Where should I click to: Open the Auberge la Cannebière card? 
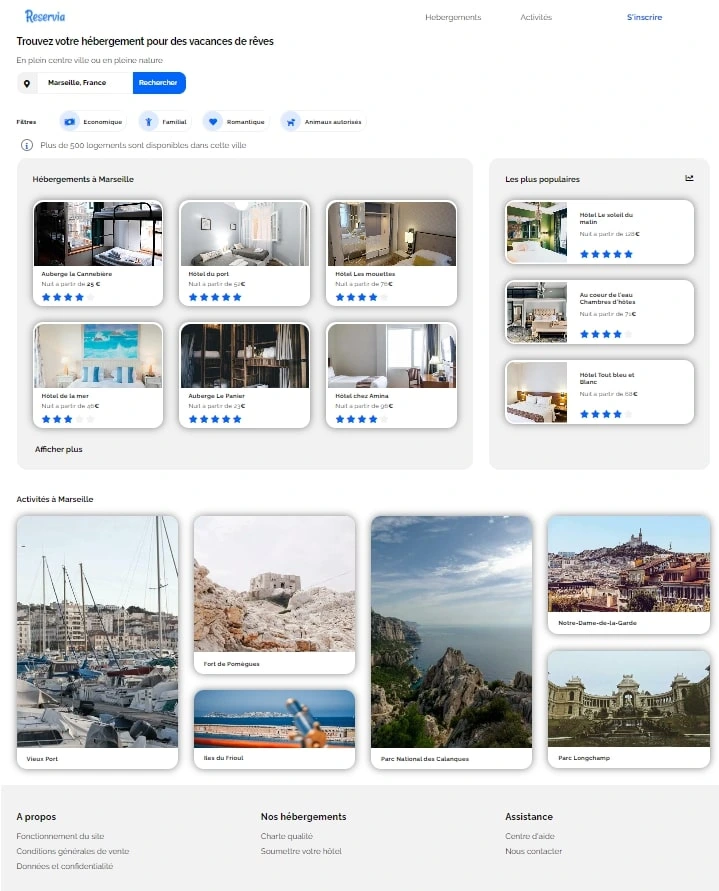point(98,253)
